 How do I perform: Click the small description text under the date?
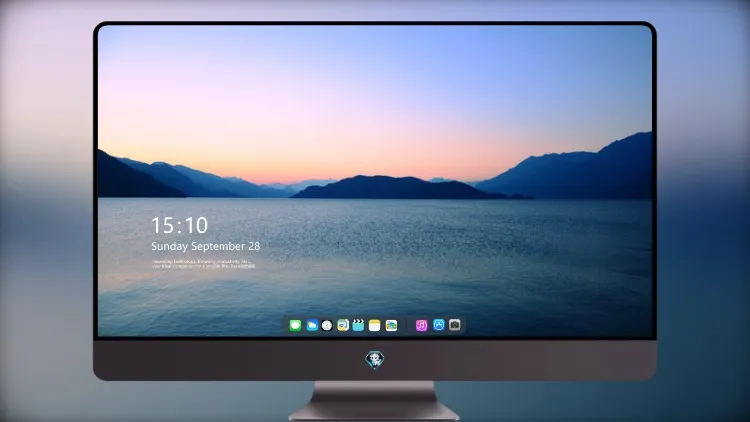coord(203,264)
